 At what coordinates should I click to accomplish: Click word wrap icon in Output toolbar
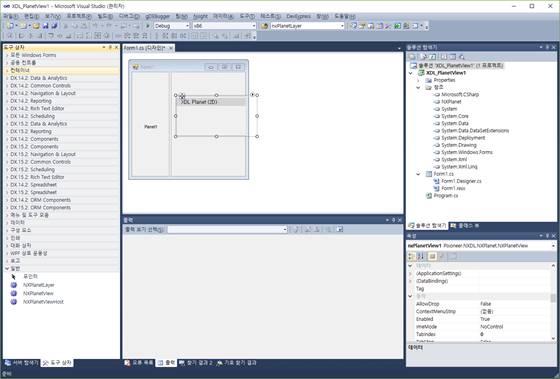pyautogui.click(x=340, y=229)
